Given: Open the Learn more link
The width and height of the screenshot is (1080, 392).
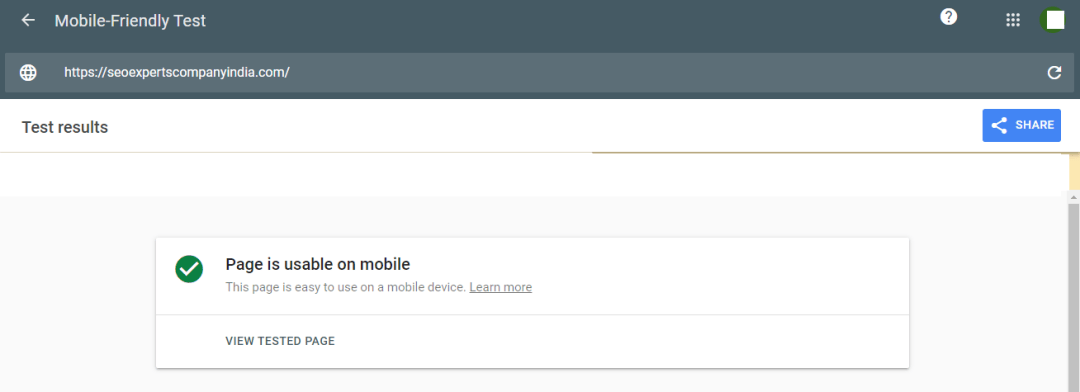Looking at the screenshot, I should coord(501,287).
